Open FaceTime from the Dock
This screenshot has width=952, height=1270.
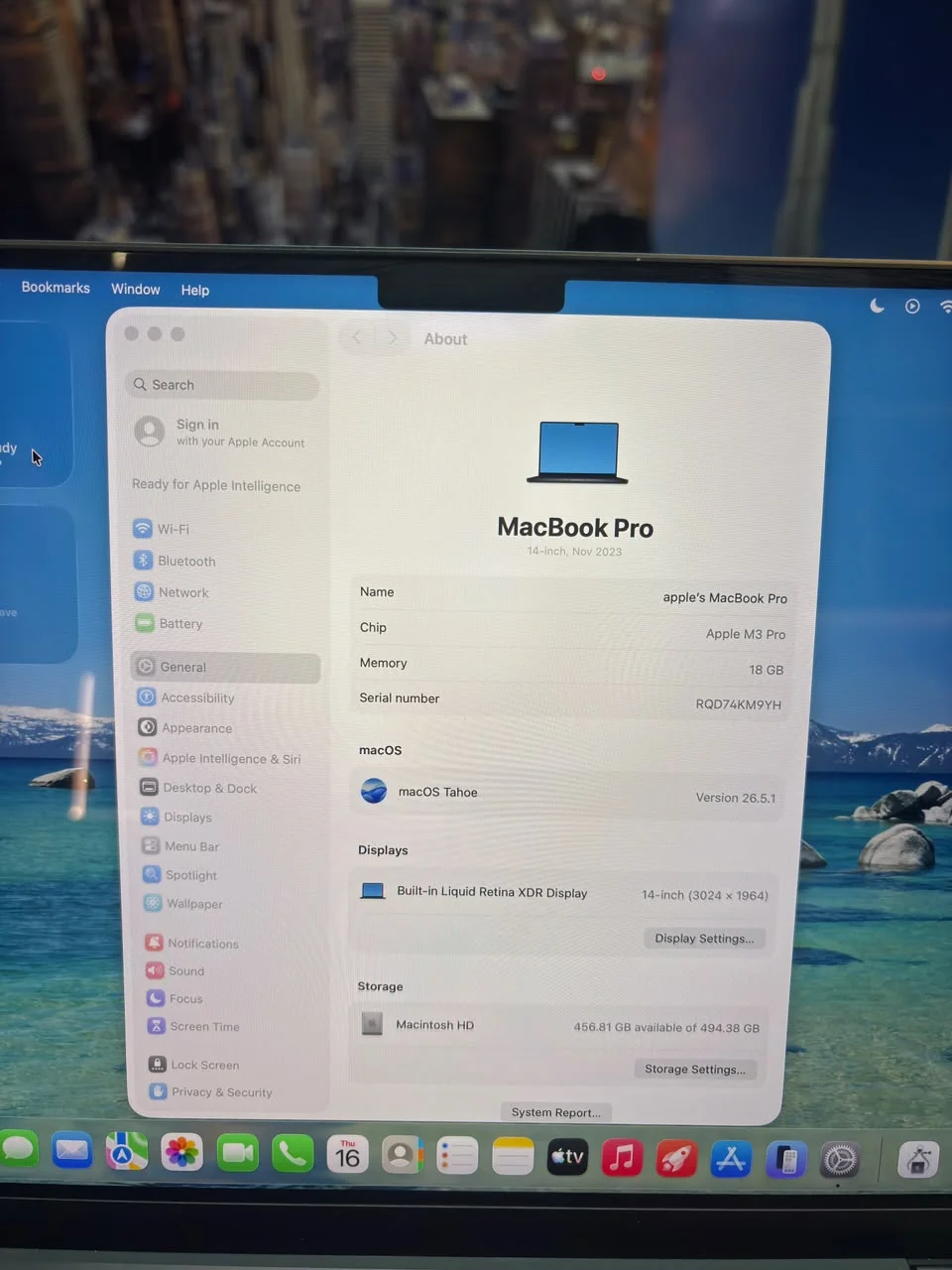237,1153
